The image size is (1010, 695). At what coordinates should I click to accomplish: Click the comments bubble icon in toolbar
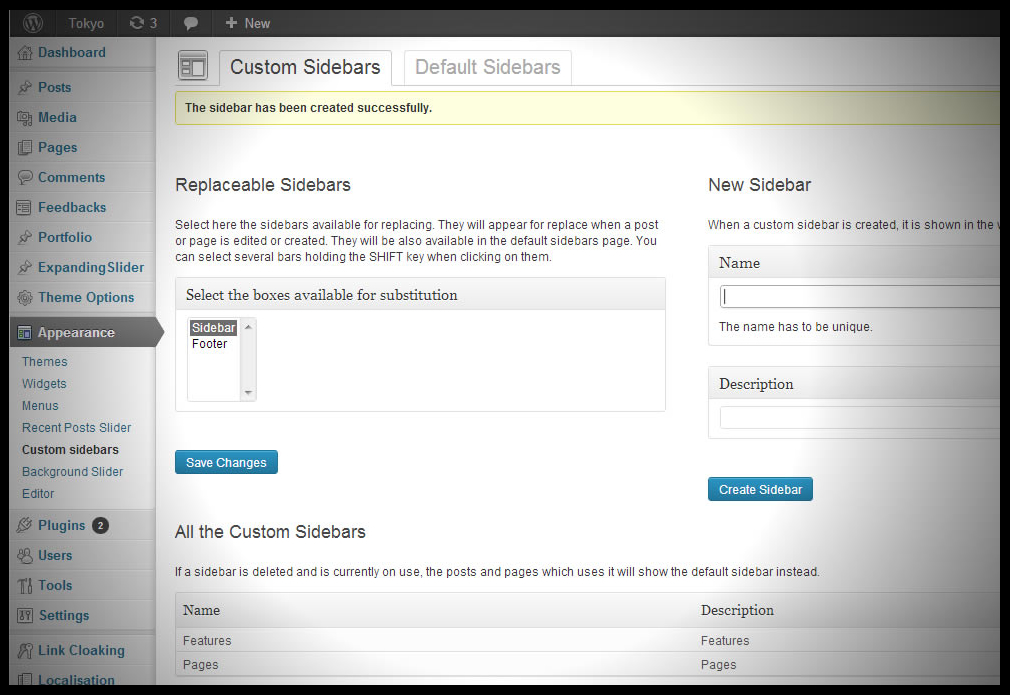[191, 23]
